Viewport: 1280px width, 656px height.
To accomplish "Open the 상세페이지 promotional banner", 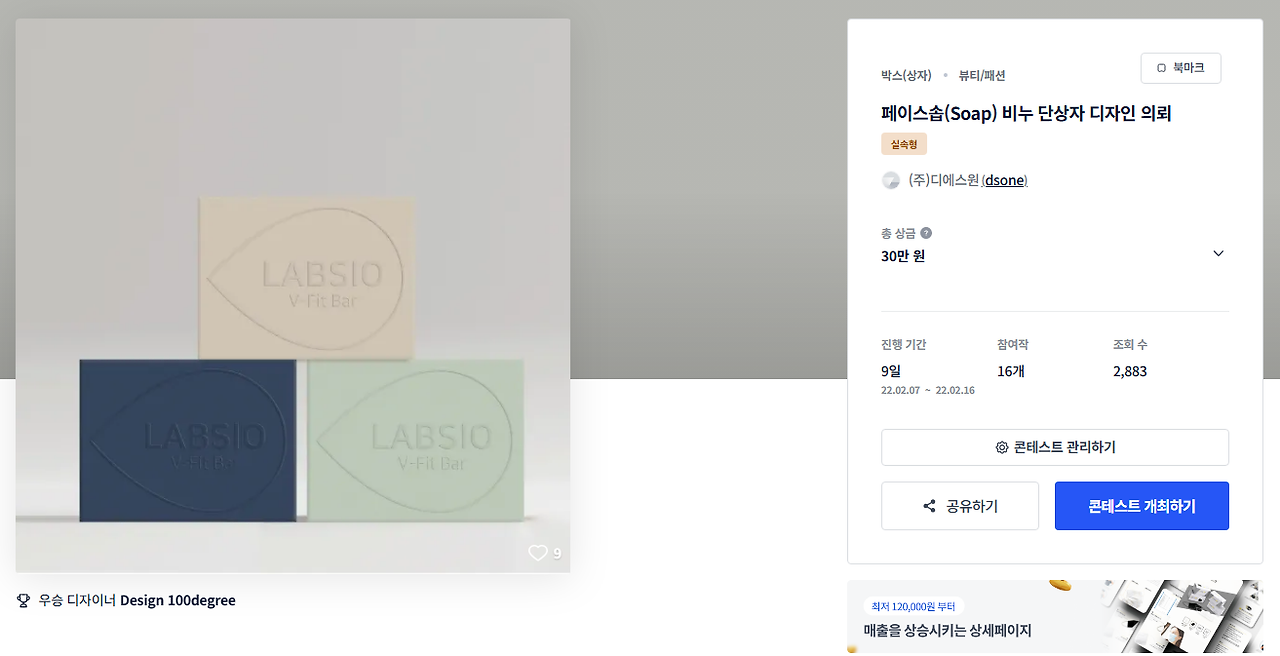I will [1055, 616].
